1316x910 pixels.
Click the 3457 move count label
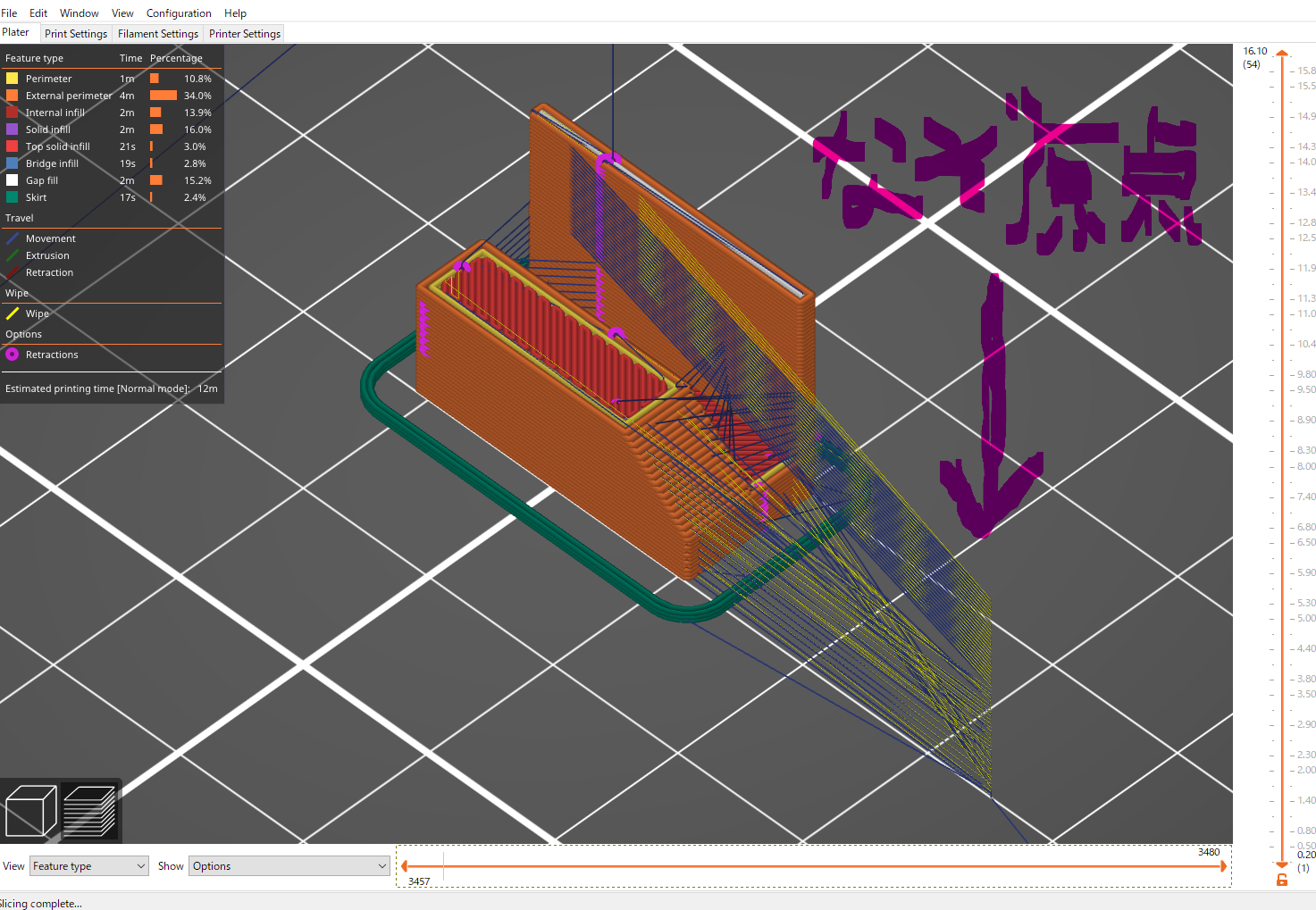coord(419,881)
